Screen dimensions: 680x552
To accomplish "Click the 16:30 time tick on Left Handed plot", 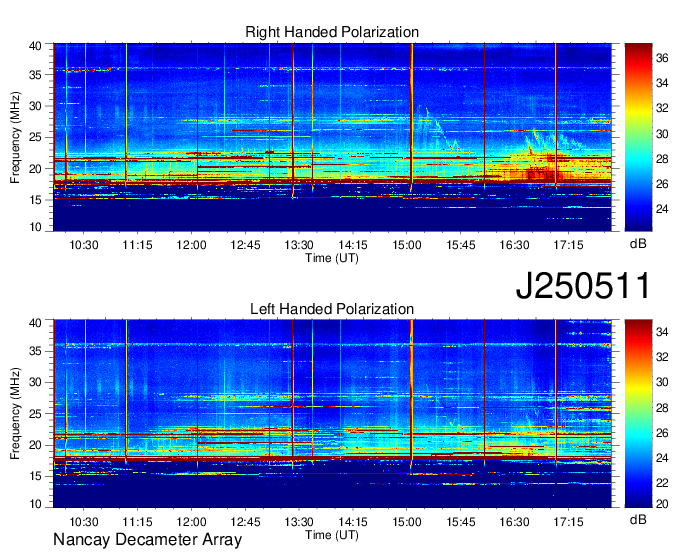I will 514,522.
